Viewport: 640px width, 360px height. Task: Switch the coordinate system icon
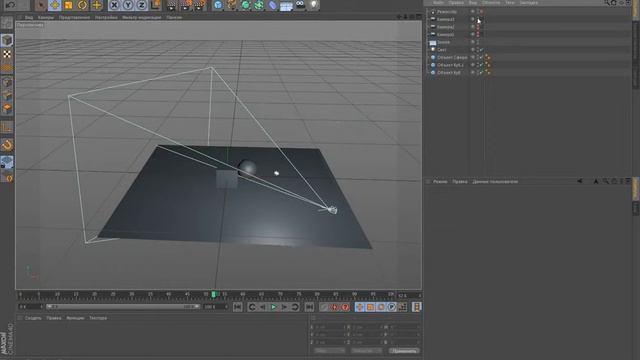(x=155, y=5)
